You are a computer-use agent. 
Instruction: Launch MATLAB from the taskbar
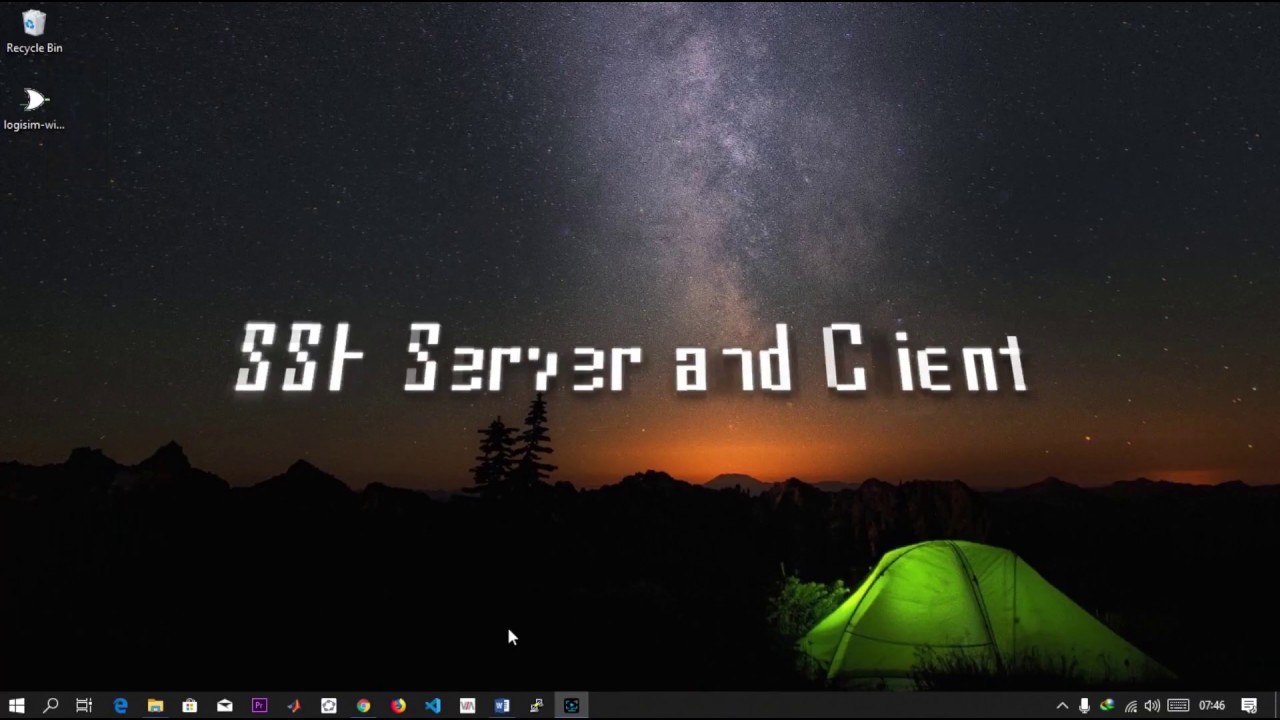pyautogui.click(x=294, y=706)
